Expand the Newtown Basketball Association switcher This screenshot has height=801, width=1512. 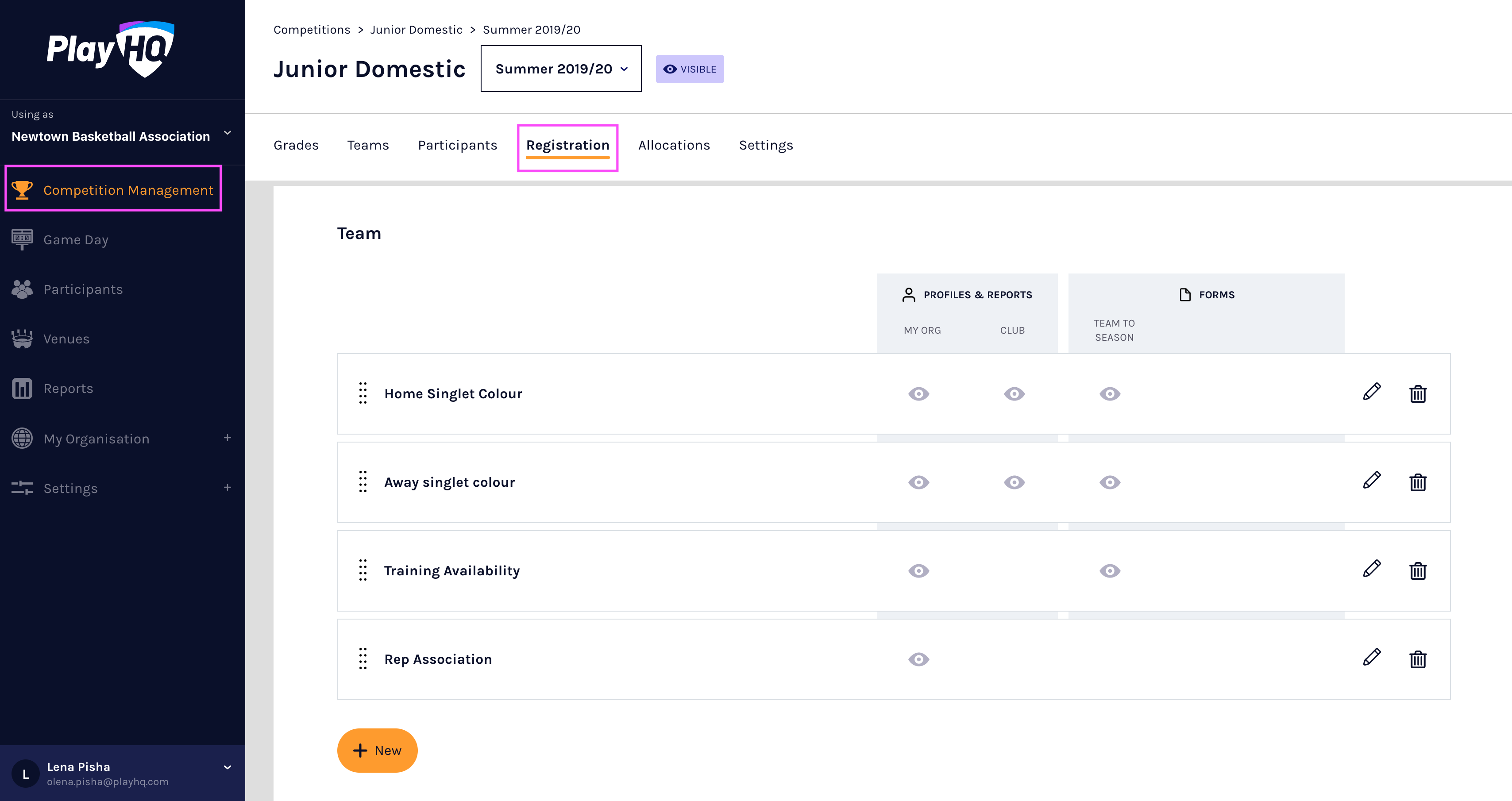pos(227,133)
